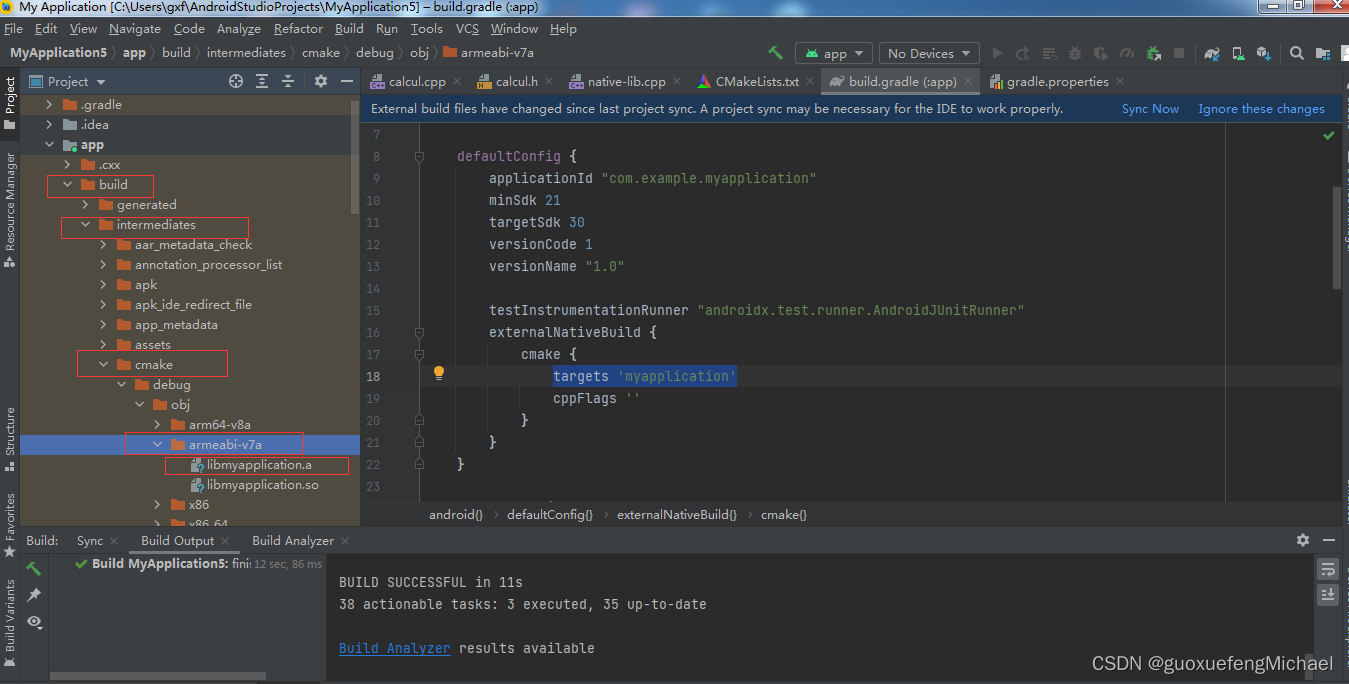1349x684 pixels.
Task: Open Build Analyzer results link
Action: [x=394, y=648]
